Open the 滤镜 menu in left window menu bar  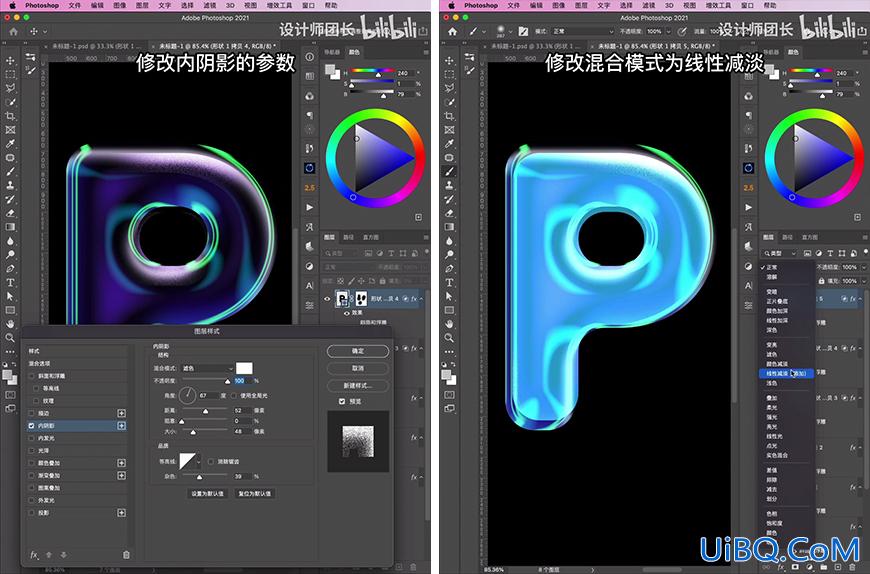209,5
